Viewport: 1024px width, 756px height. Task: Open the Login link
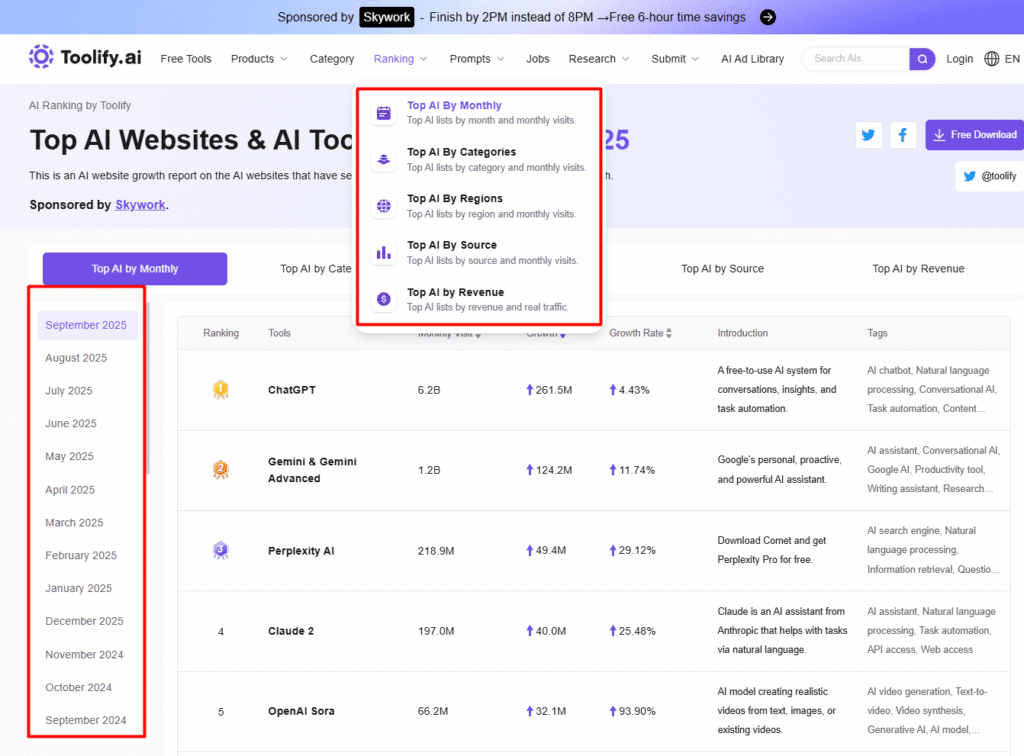959,59
